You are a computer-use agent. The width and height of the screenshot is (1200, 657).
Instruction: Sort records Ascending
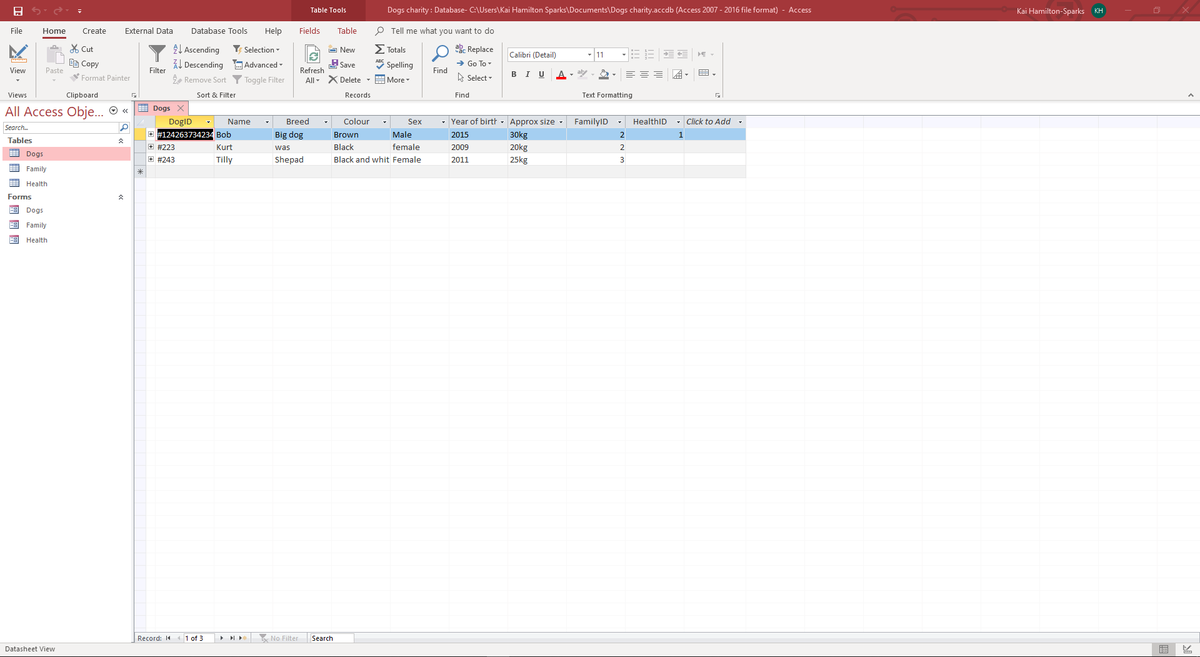point(197,50)
